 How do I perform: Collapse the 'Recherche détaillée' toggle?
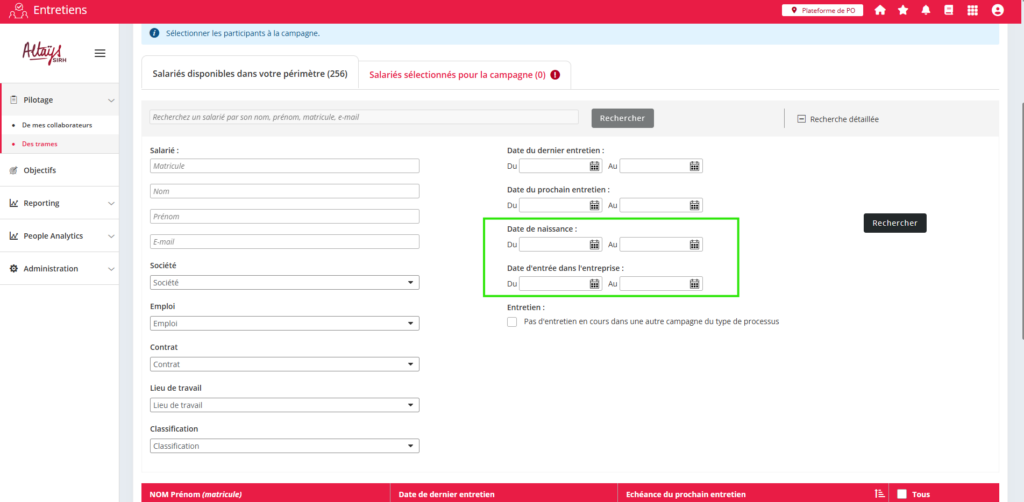(x=802, y=119)
